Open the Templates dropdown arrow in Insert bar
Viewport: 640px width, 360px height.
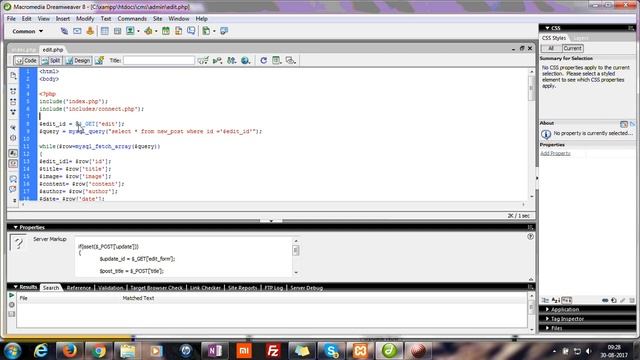(214, 31)
